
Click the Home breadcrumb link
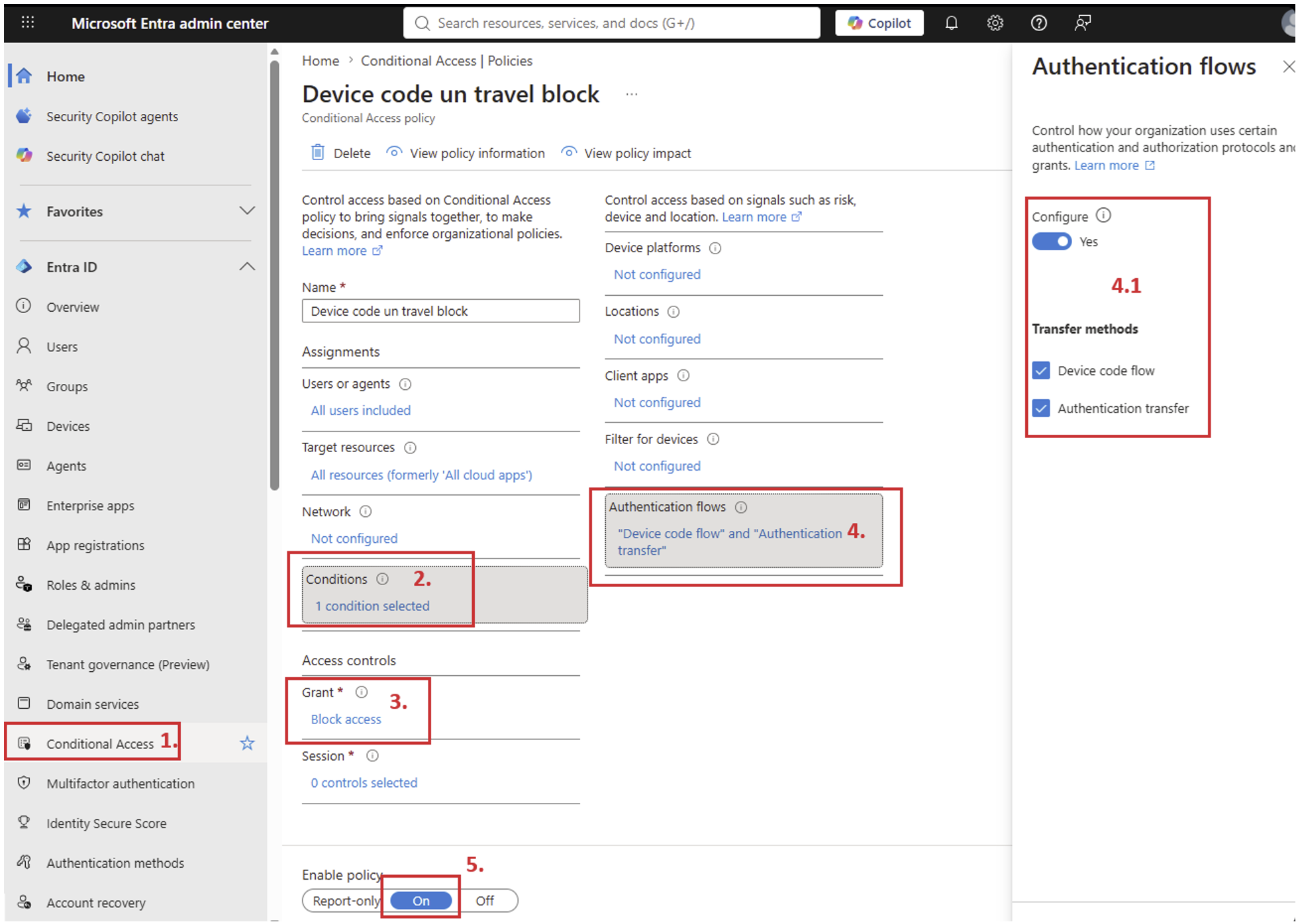click(321, 61)
